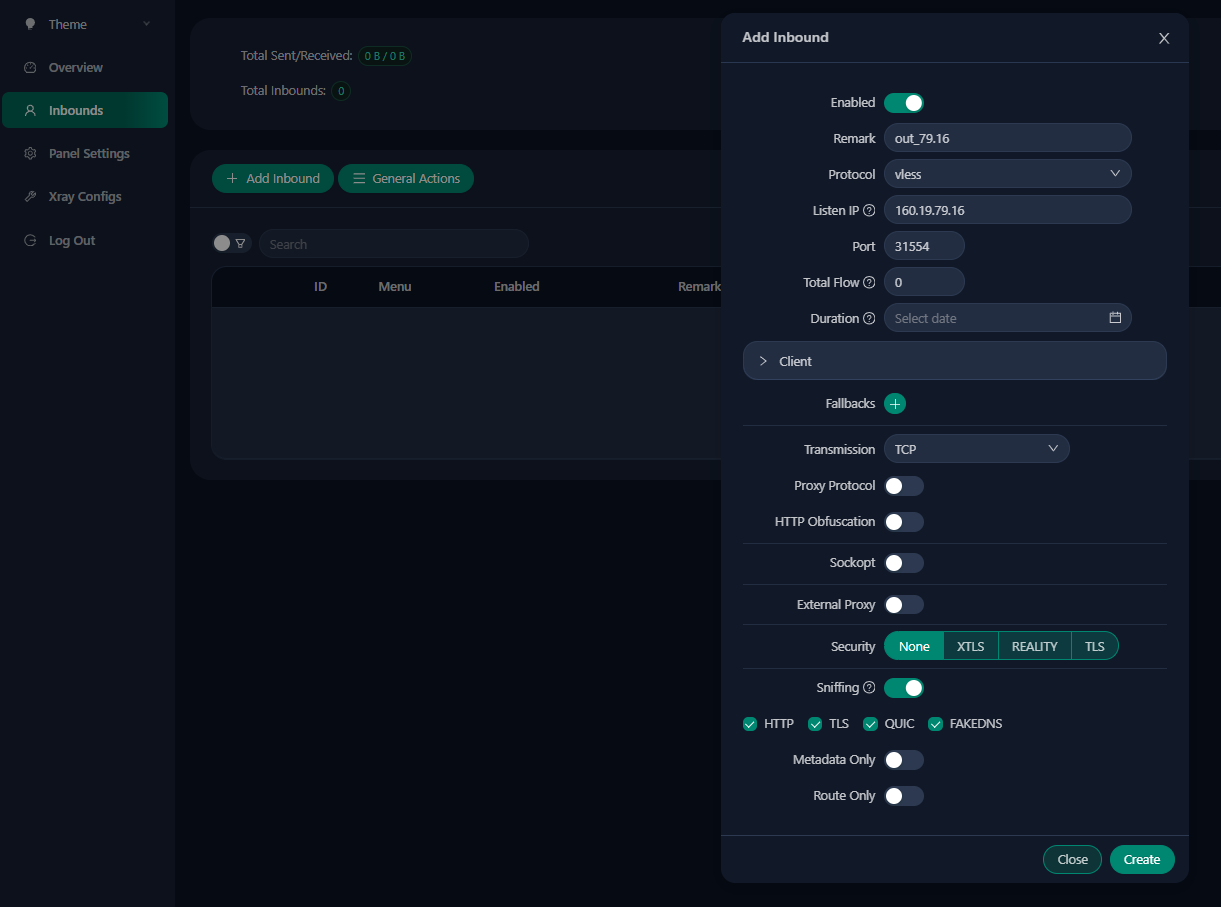1221x907 pixels.
Task: Select REALITY security option
Action: pos(1034,647)
